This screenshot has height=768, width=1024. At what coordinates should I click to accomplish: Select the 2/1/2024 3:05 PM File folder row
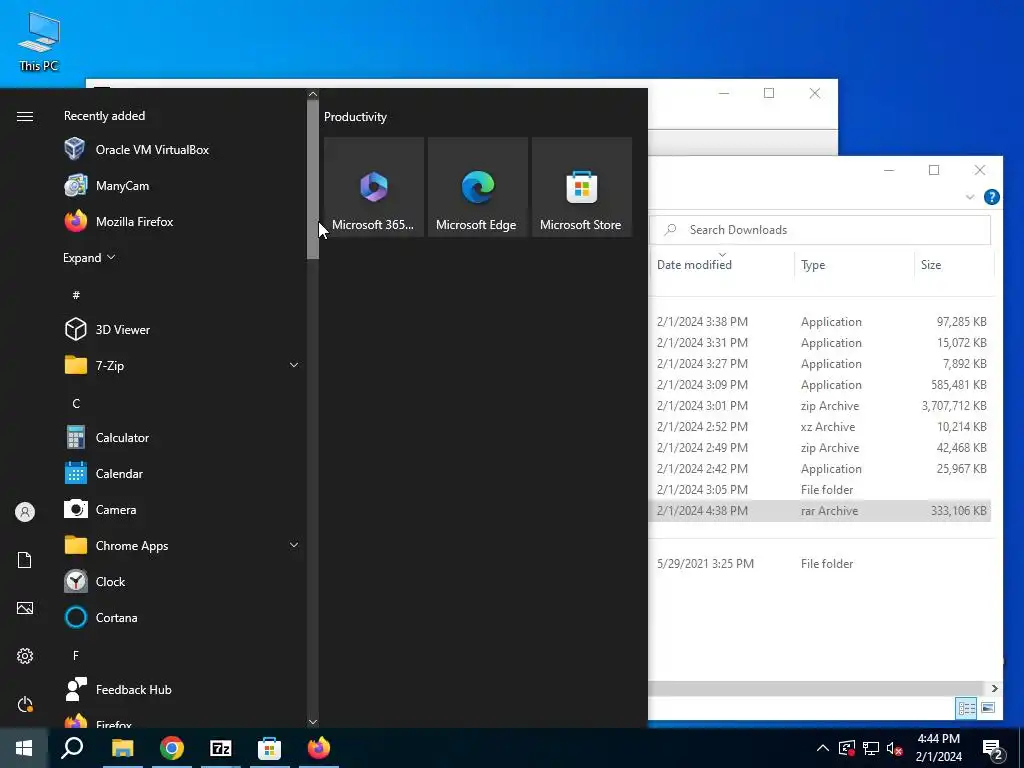pos(820,490)
